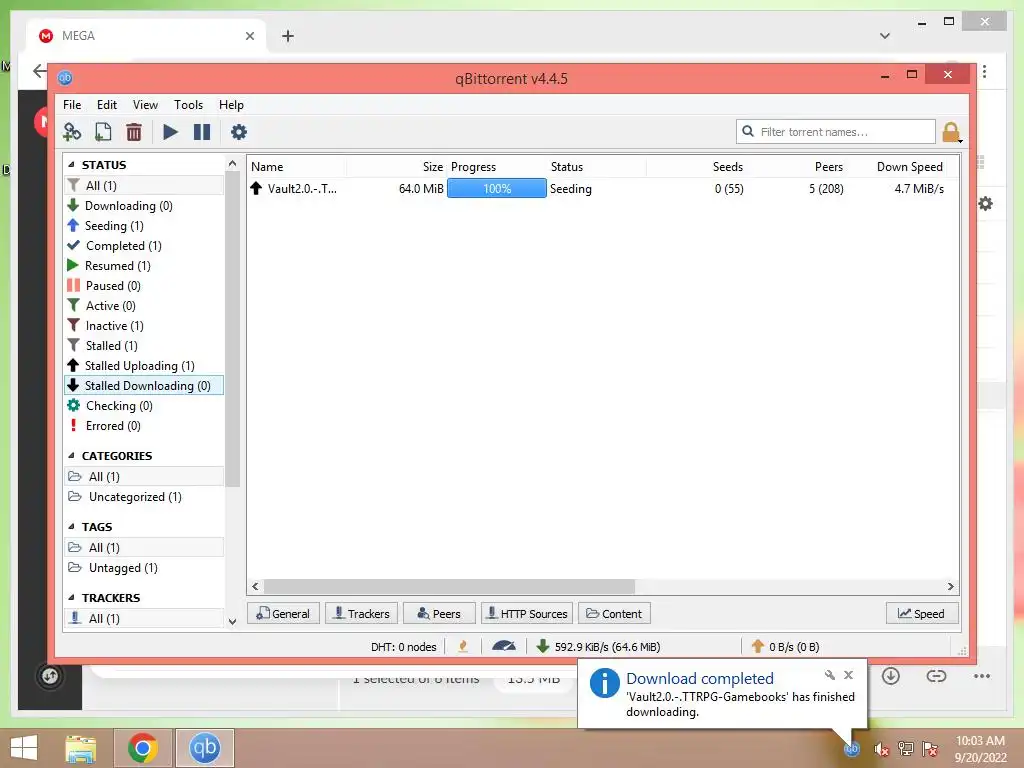Select the Paused (0) filter

pos(144,285)
